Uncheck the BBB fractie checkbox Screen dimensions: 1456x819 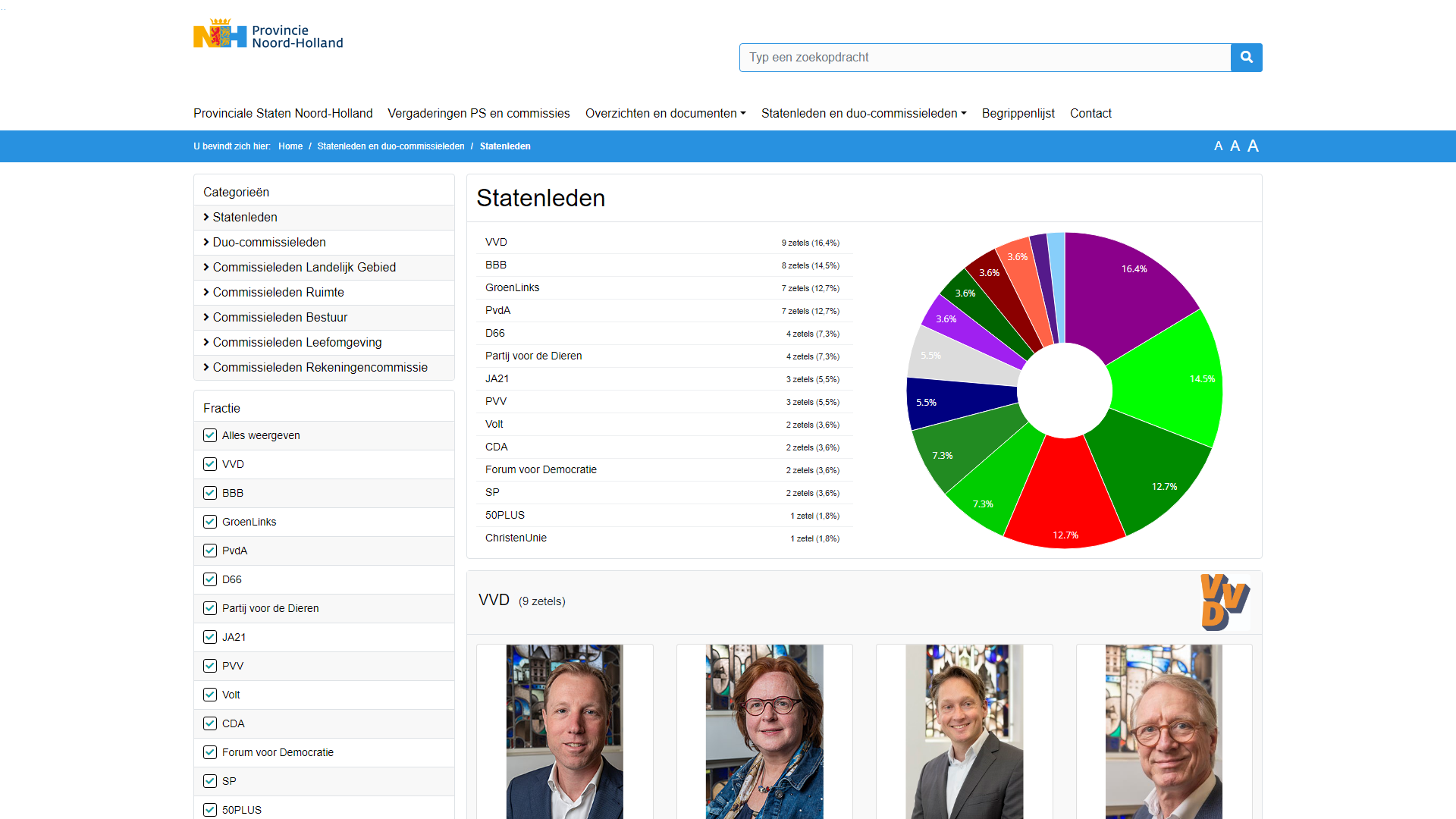coord(210,493)
